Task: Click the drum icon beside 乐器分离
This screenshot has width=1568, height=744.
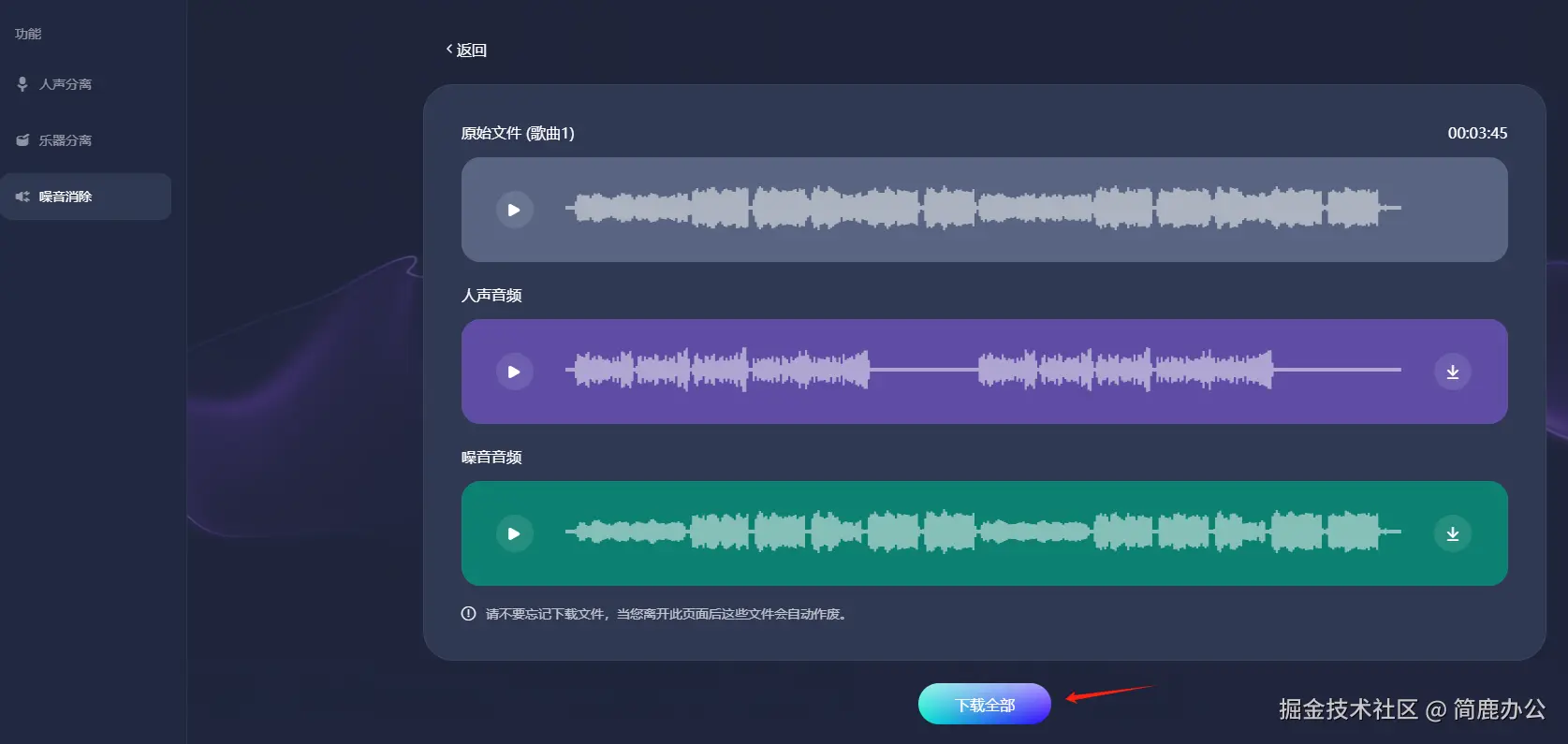Action: [x=22, y=140]
